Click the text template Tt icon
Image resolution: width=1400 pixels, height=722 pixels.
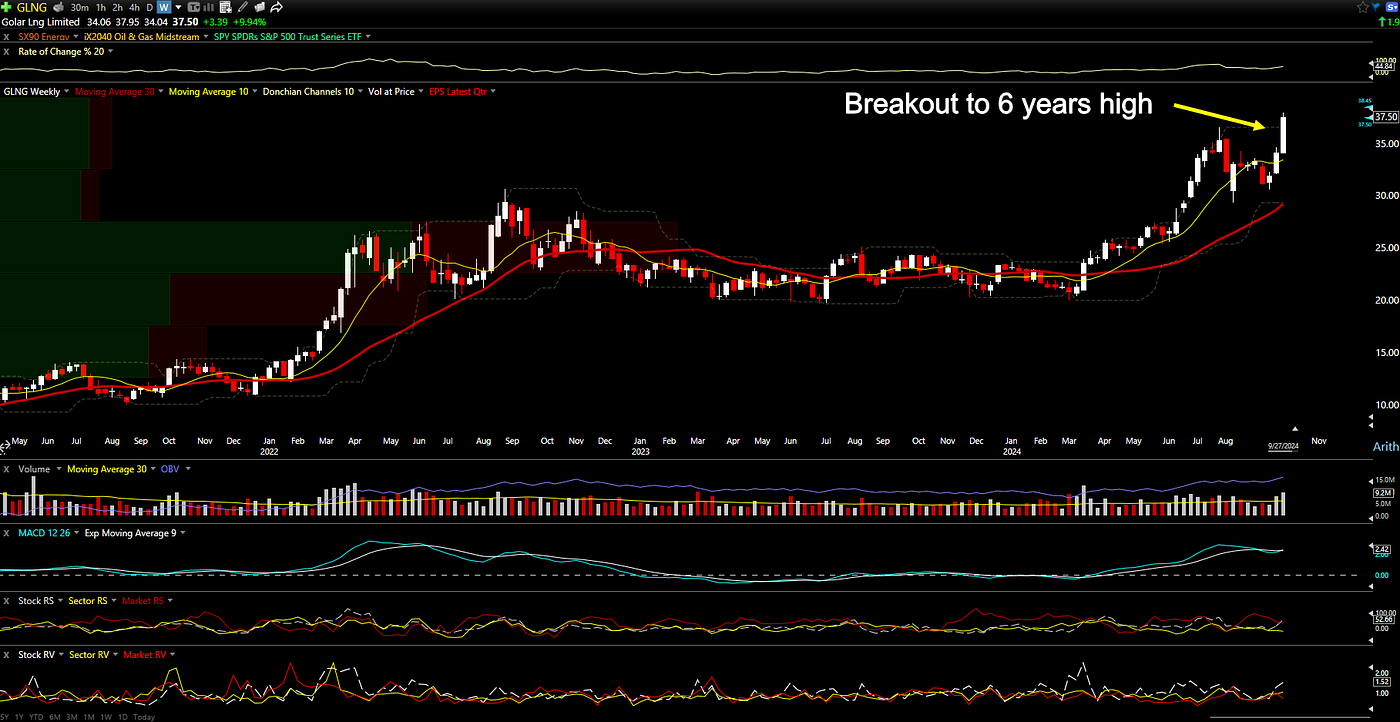(194, 7)
